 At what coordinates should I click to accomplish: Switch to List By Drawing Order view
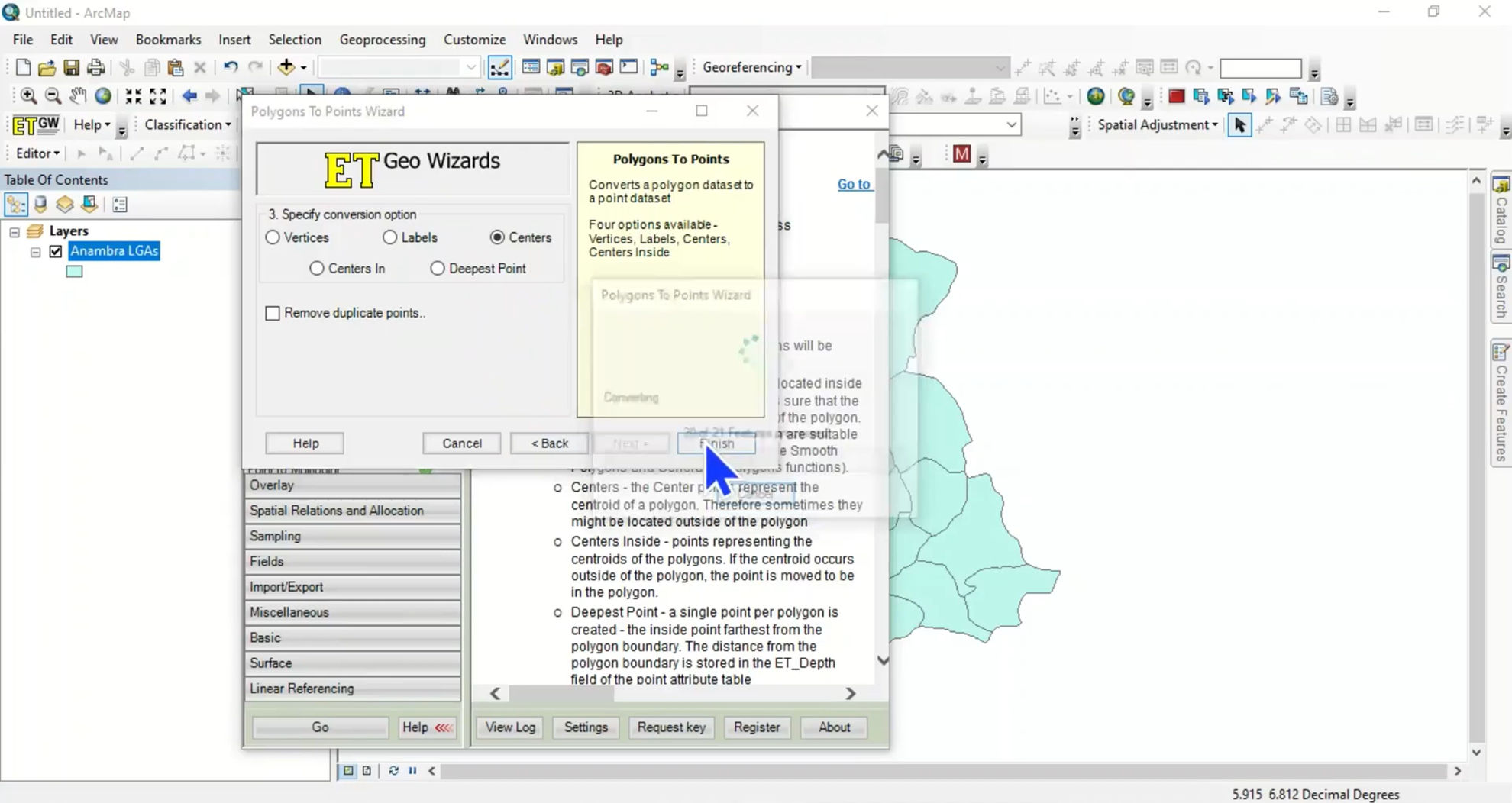click(x=16, y=205)
